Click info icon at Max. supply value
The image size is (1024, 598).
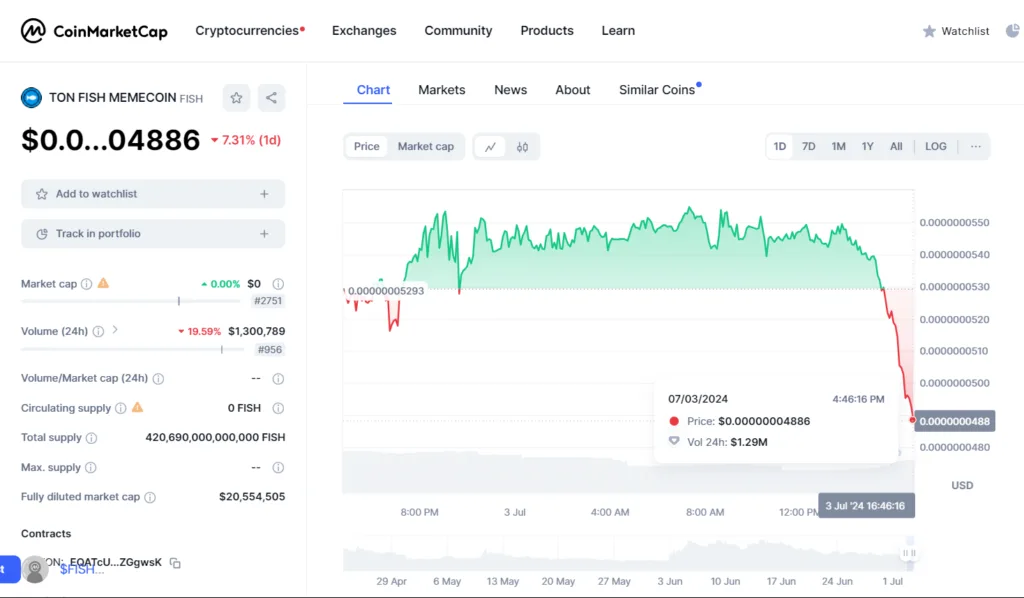coord(278,467)
